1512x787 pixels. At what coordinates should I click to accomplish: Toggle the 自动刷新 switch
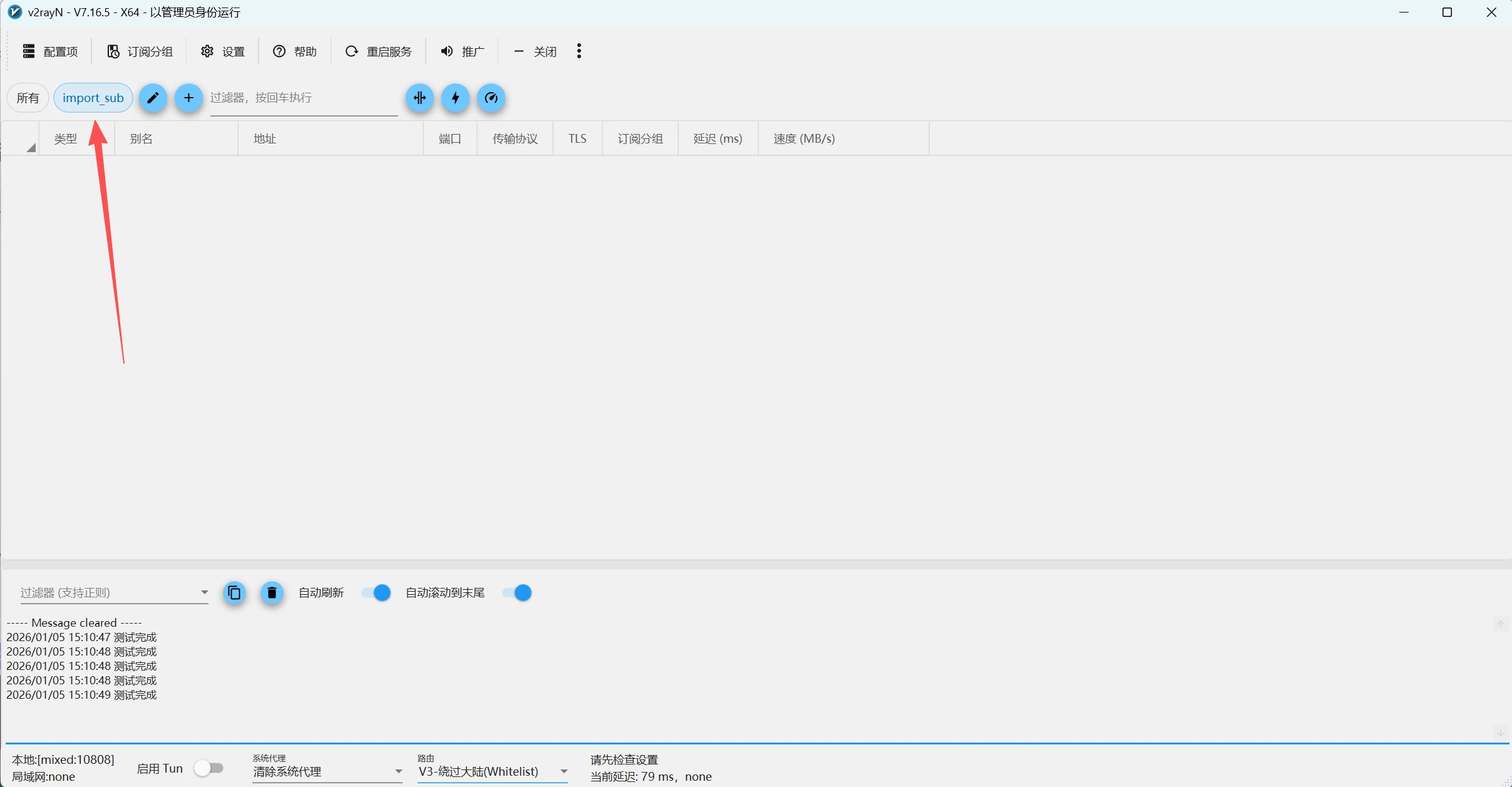point(376,592)
